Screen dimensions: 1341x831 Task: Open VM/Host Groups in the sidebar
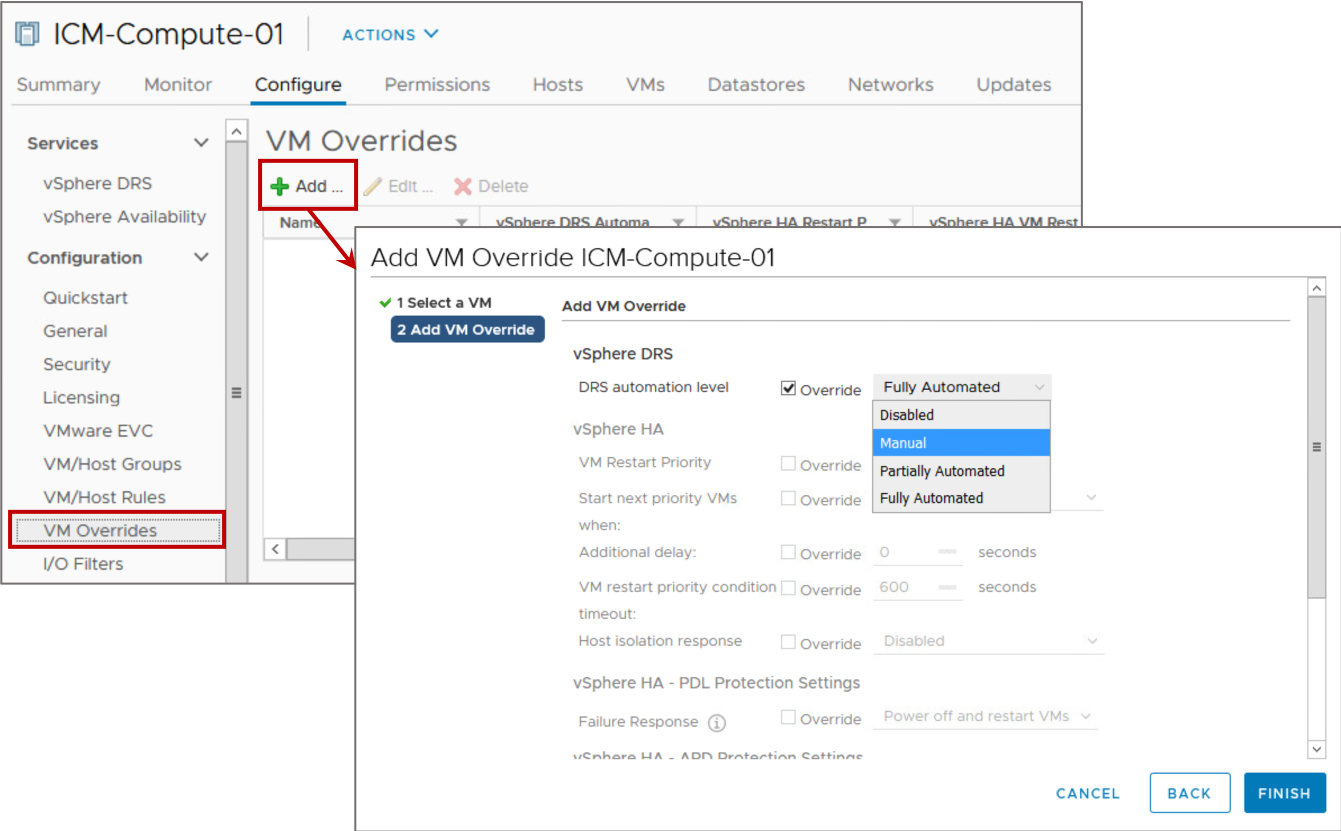[113, 463]
